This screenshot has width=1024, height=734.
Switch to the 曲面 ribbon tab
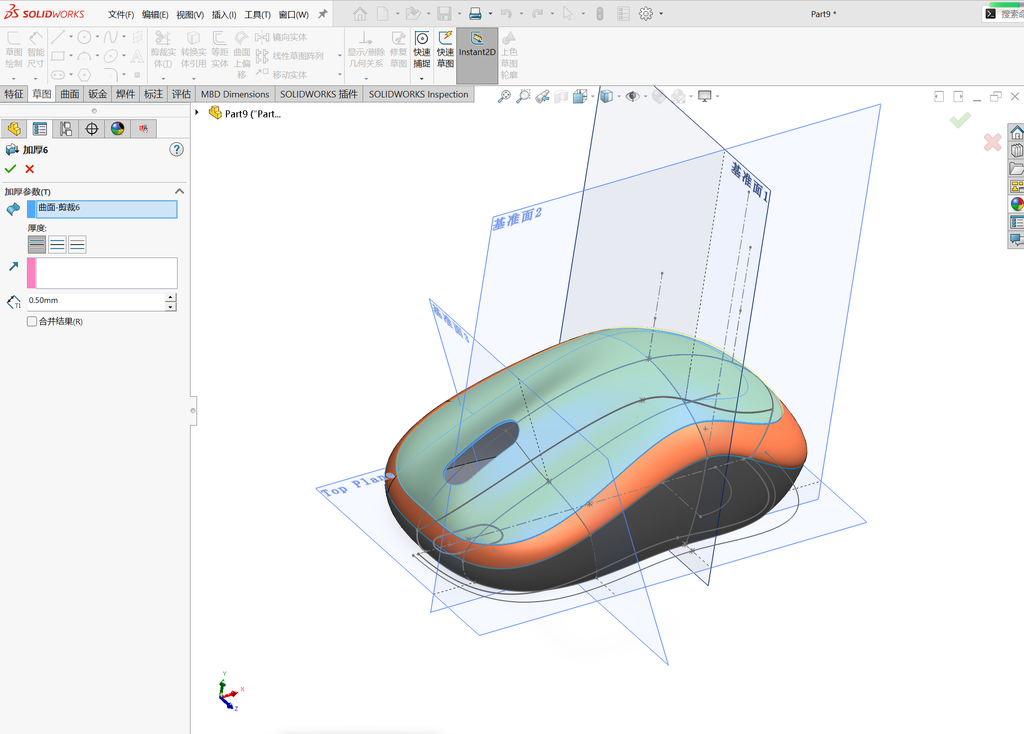[70, 94]
